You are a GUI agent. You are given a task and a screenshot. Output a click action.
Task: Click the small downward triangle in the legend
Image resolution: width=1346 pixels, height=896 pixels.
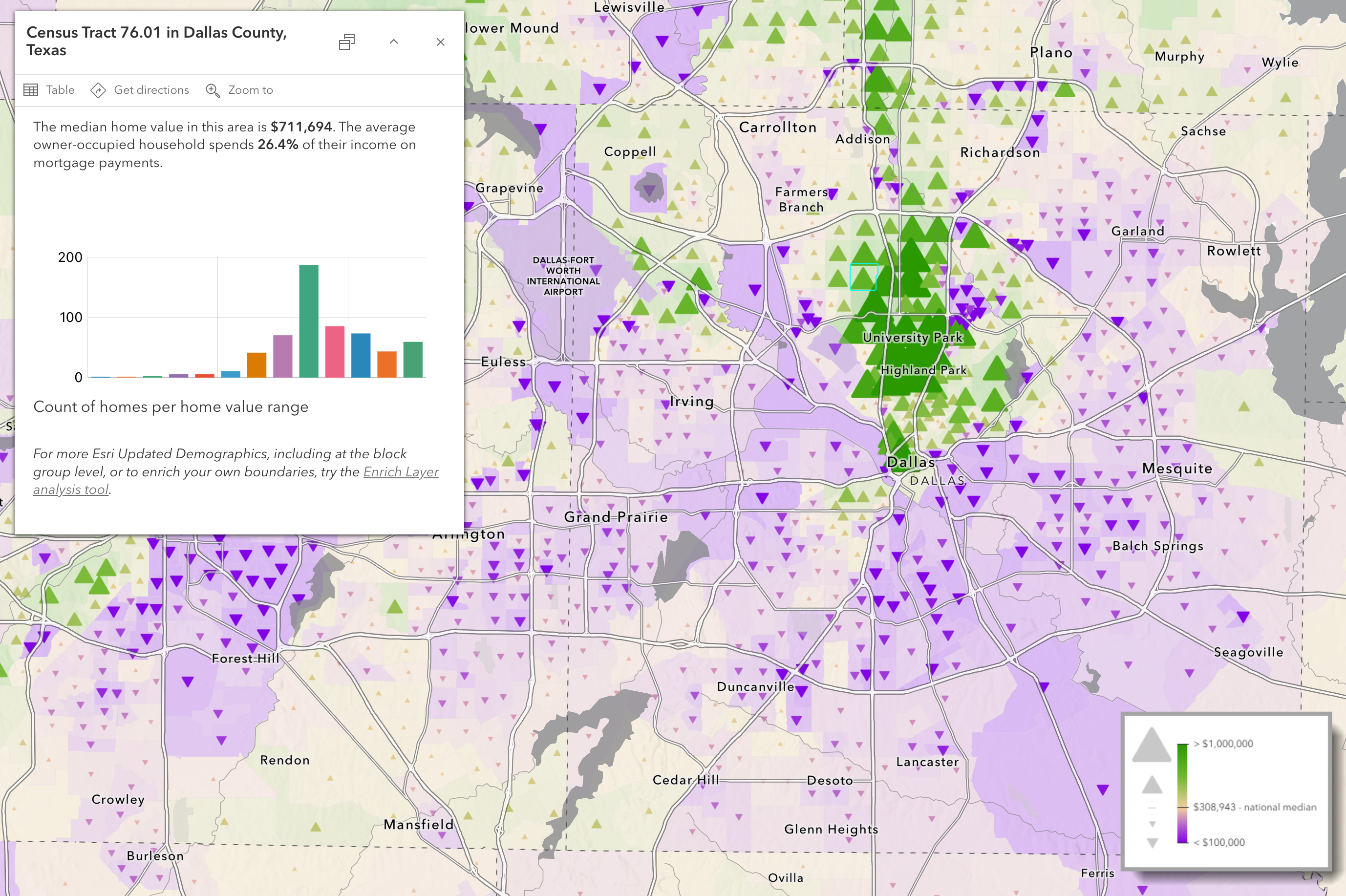1153,824
